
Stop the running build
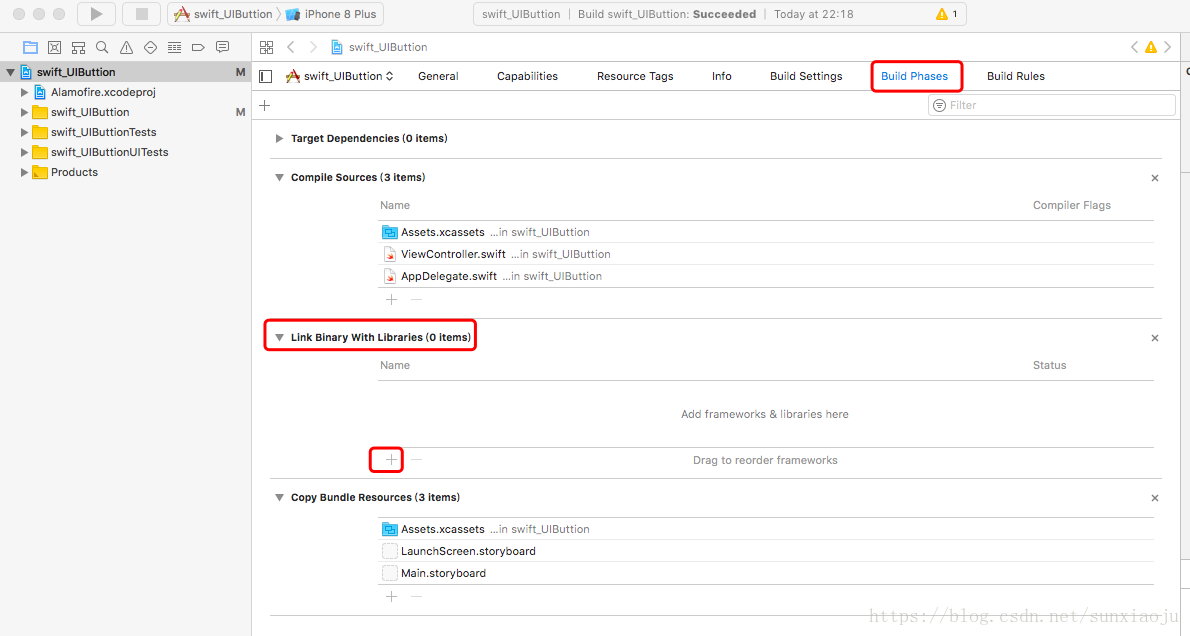tap(141, 14)
